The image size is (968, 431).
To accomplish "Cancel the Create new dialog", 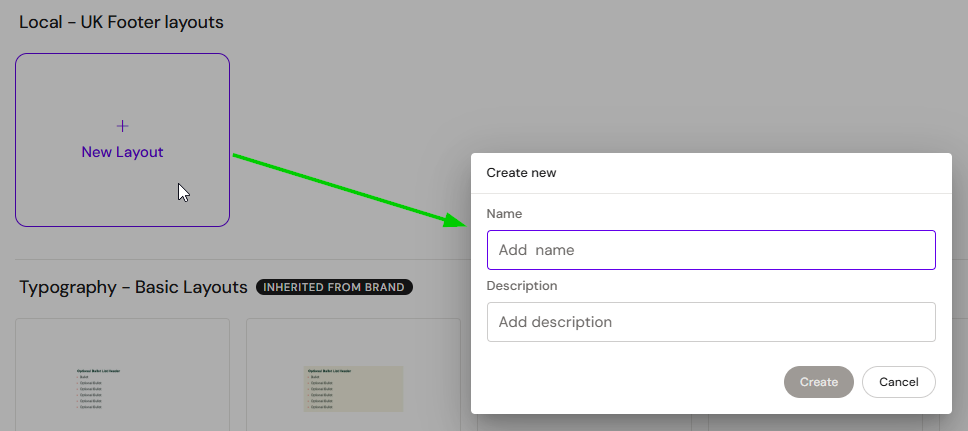I will point(898,382).
